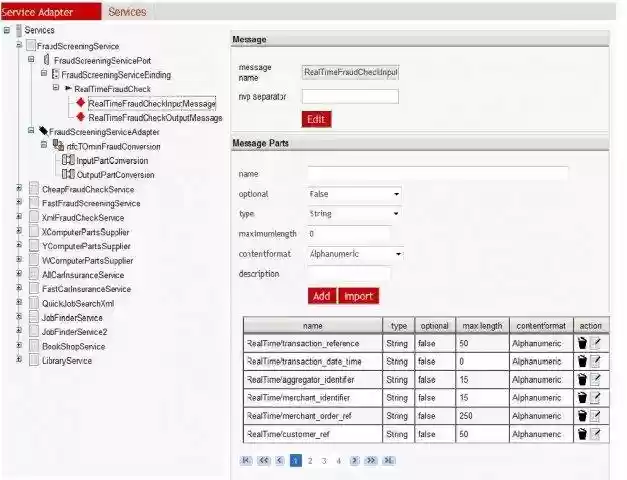Select JobFinderService2 in the tree
Screen dimensions: 627x480
(x=75, y=332)
